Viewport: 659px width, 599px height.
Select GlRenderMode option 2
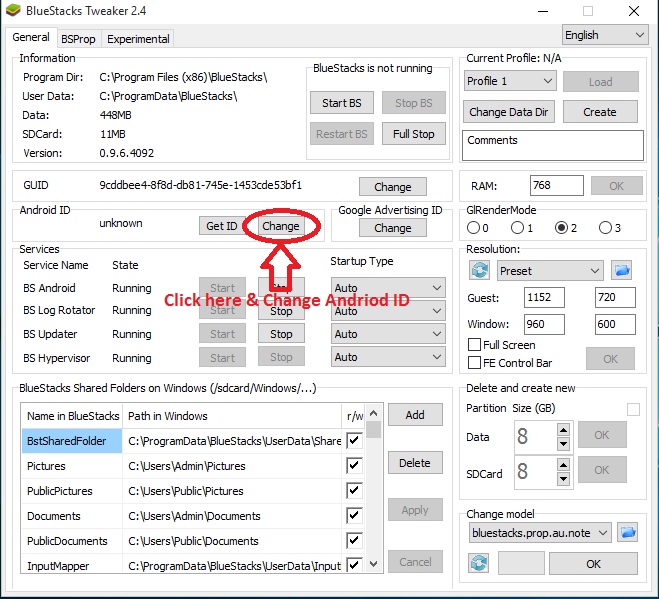point(561,228)
